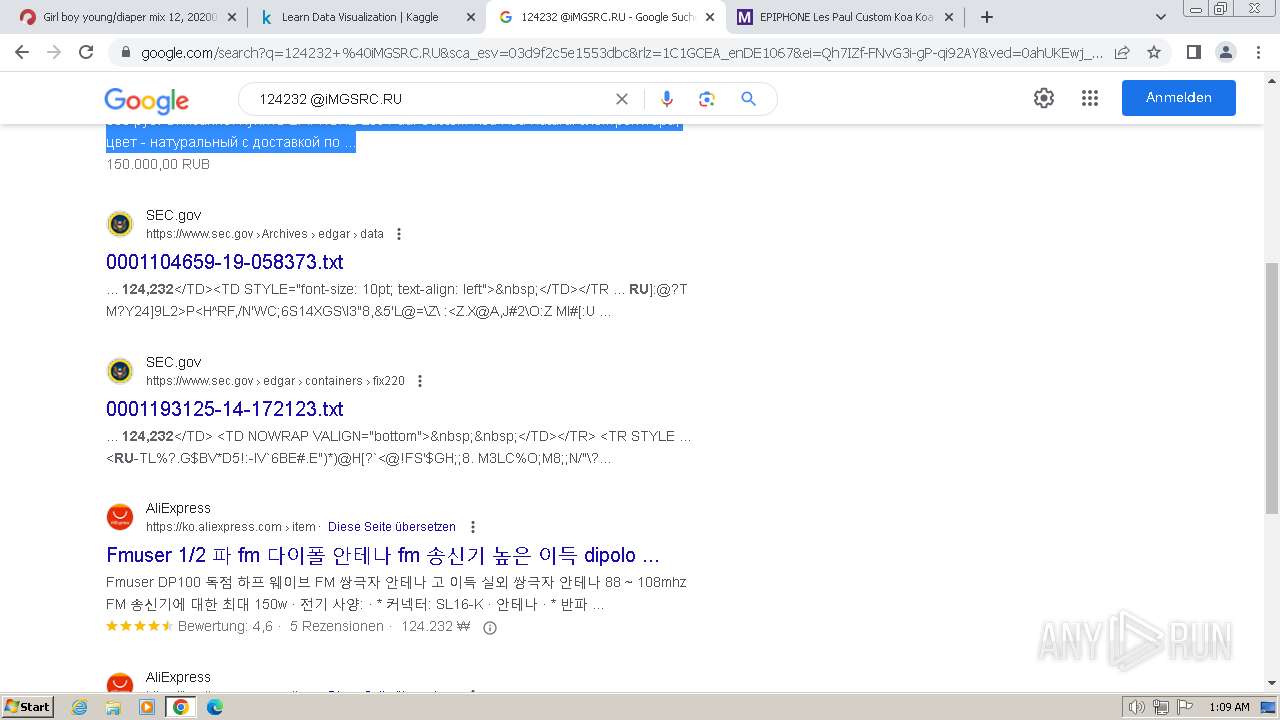Click the 1:09 AM system clock
1280x720 pixels.
click(x=1229, y=707)
